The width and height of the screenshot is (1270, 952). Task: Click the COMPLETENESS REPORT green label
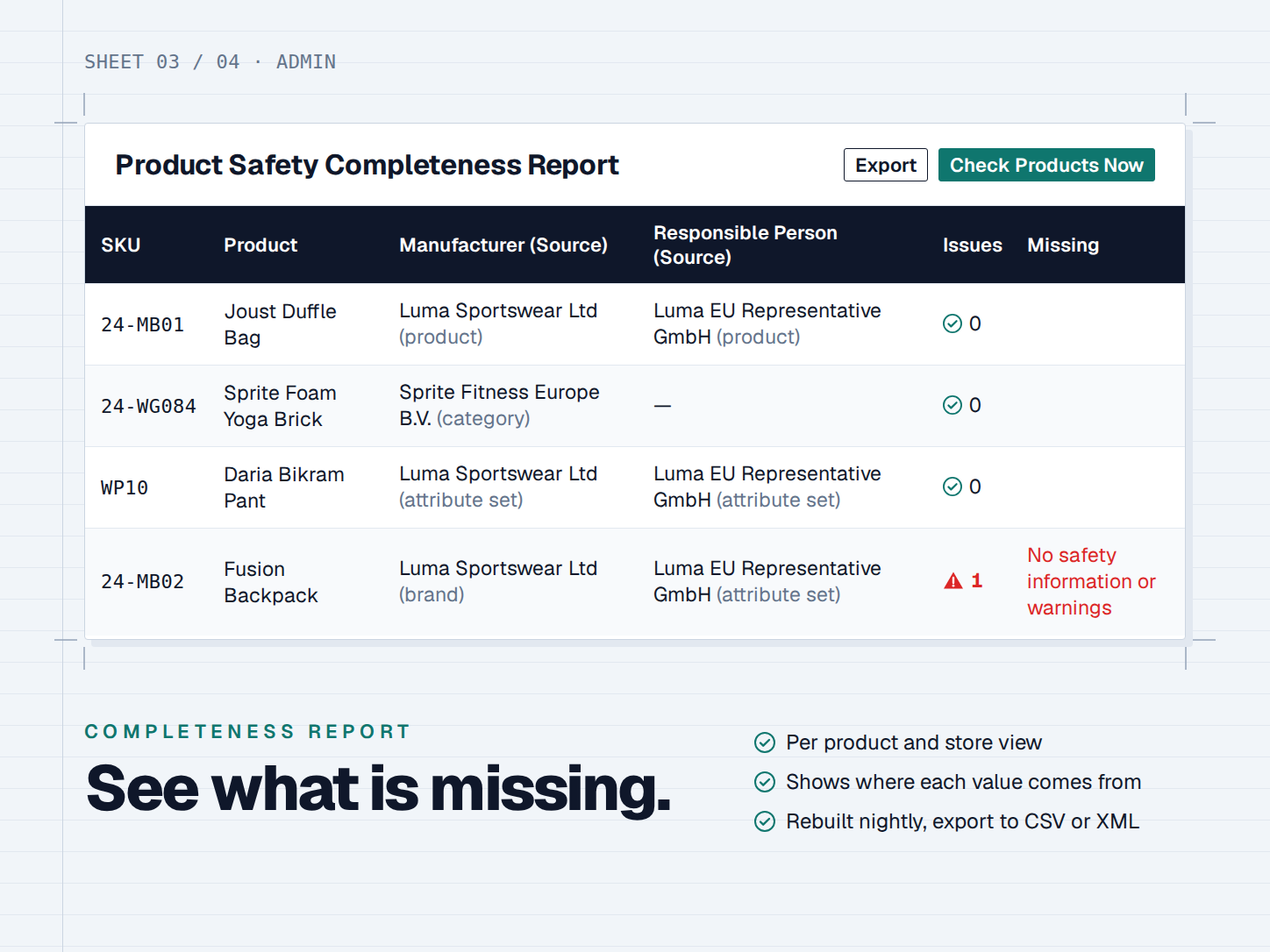point(247,731)
